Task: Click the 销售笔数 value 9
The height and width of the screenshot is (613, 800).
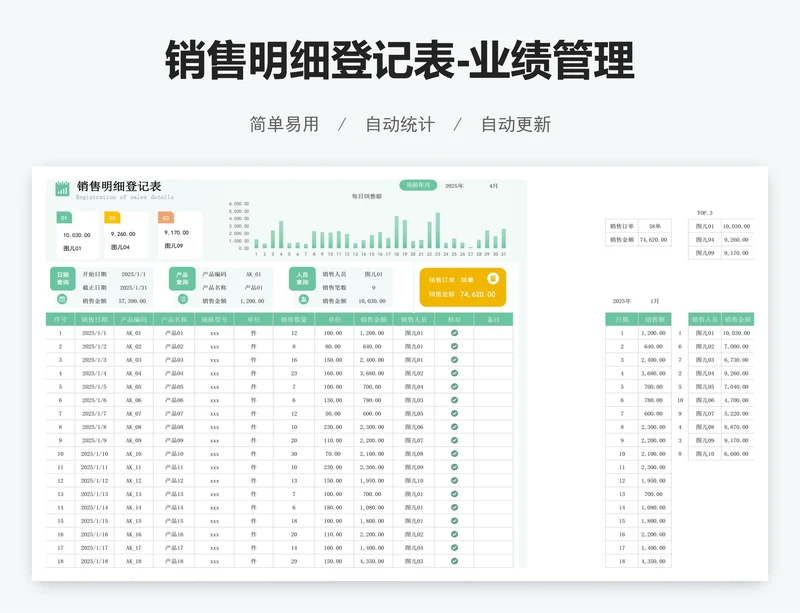Action: tap(373, 287)
